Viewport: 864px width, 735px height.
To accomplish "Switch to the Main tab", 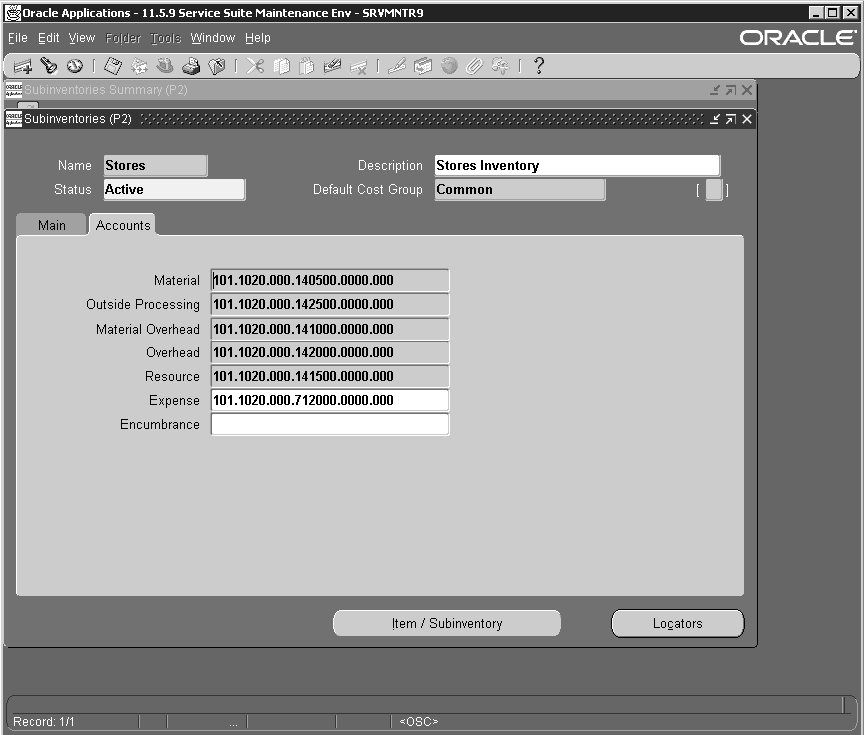I will coord(52,225).
